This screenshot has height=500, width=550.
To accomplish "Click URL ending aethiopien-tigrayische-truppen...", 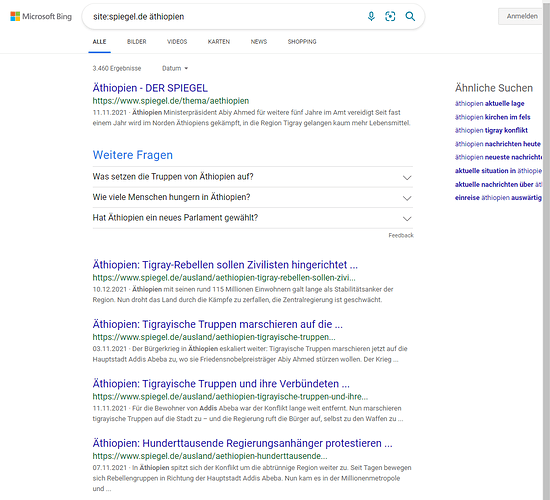I will [x=214, y=337].
